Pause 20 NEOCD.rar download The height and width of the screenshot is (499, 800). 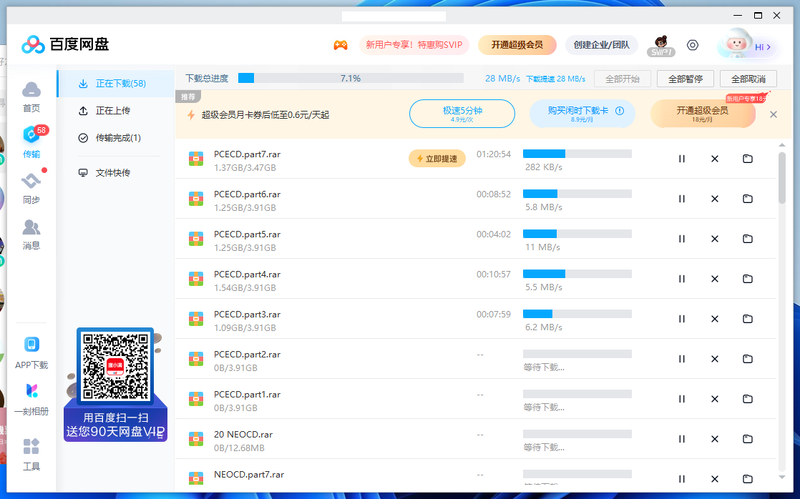682,439
